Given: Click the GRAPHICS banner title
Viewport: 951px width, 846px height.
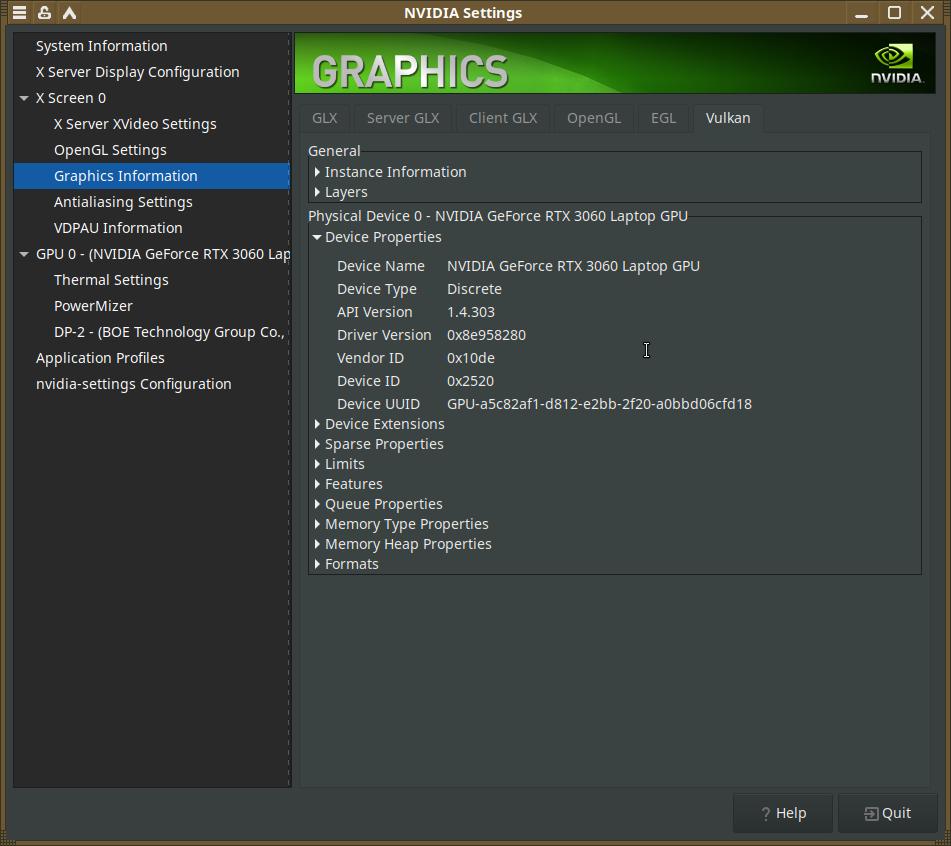Looking at the screenshot, I should (410, 72).
